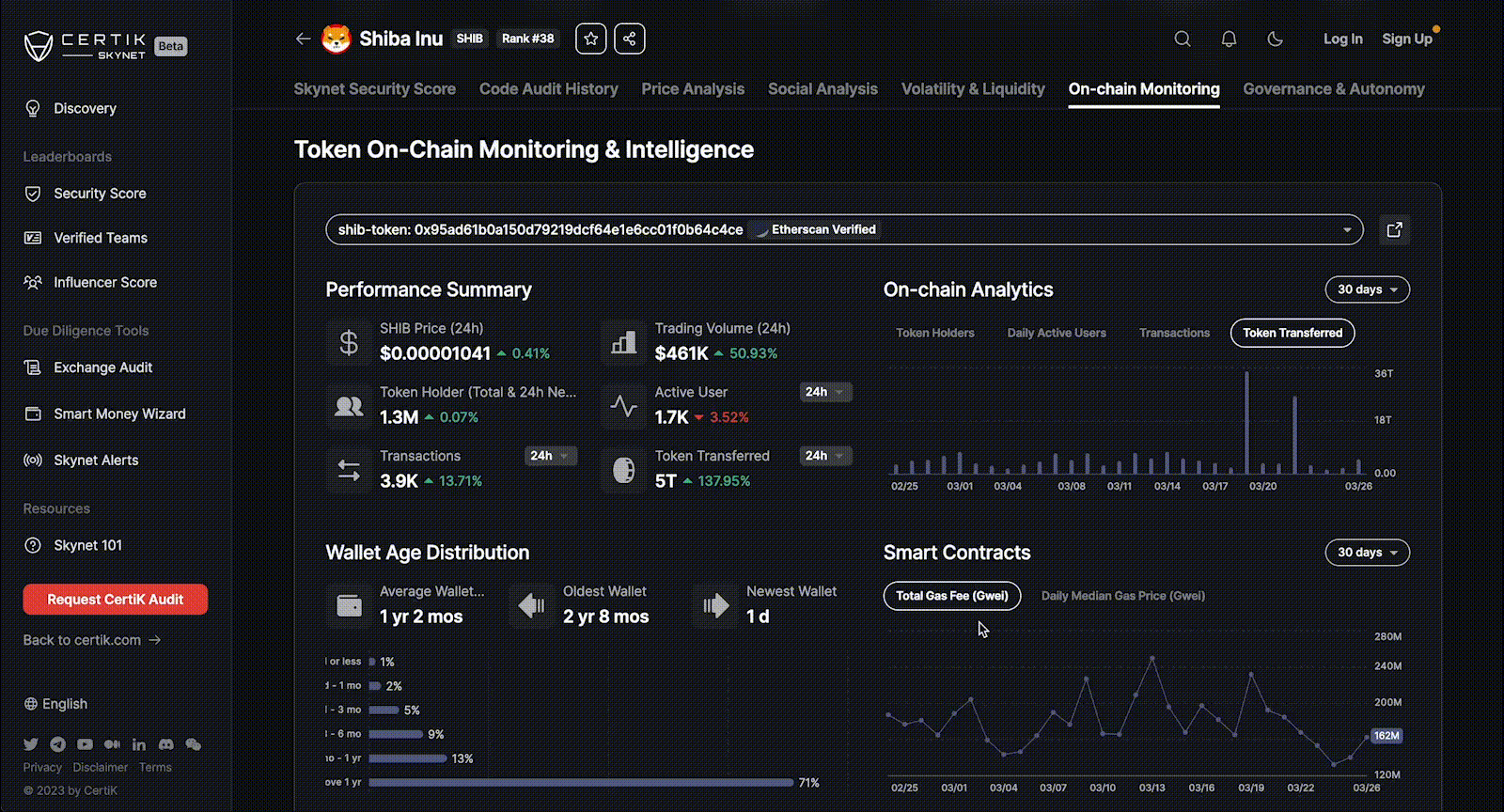
Task: Click the Token Holder people icon
Action: 349,407
